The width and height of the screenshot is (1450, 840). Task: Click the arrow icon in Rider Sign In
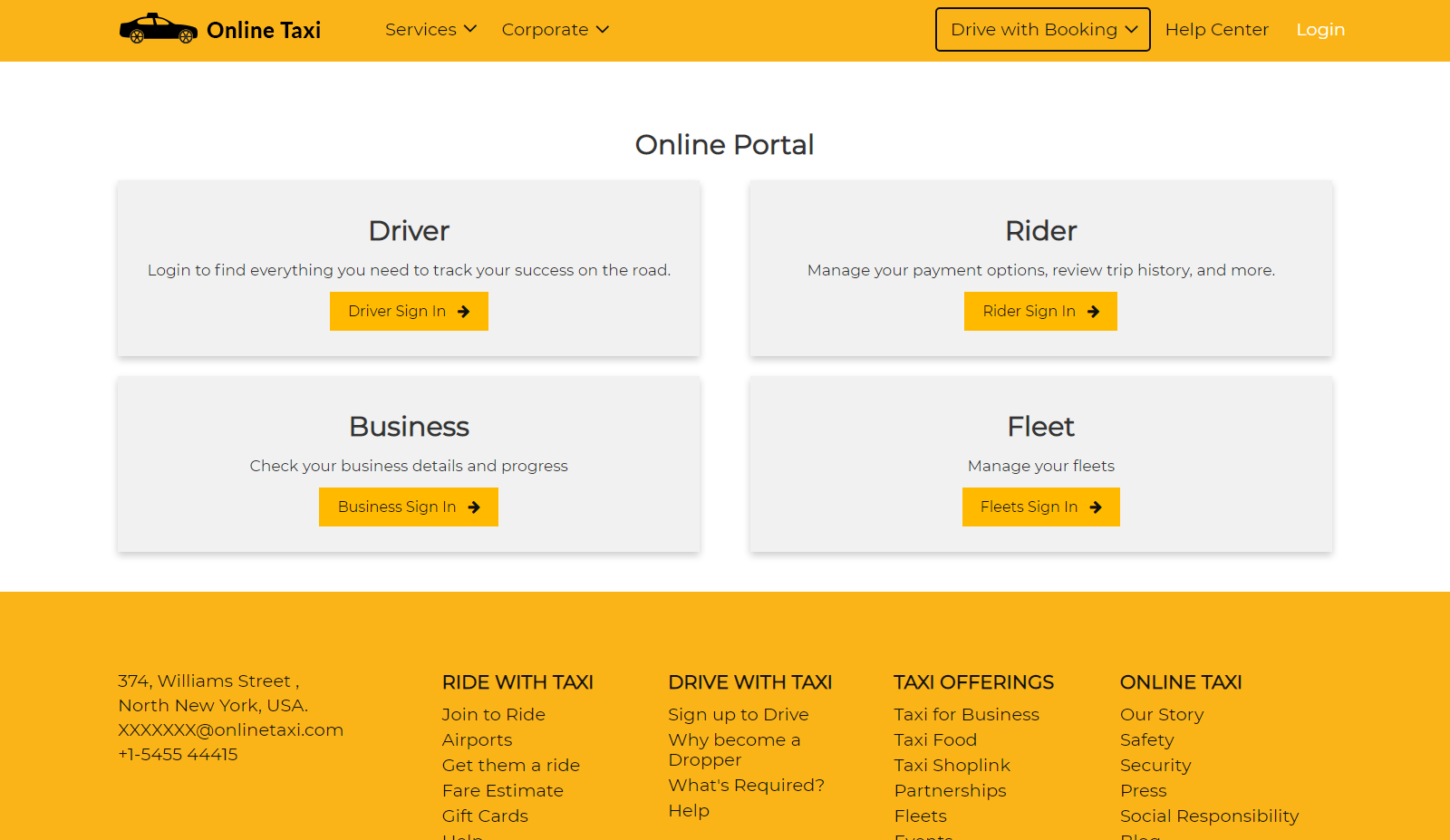[1094, 312]
